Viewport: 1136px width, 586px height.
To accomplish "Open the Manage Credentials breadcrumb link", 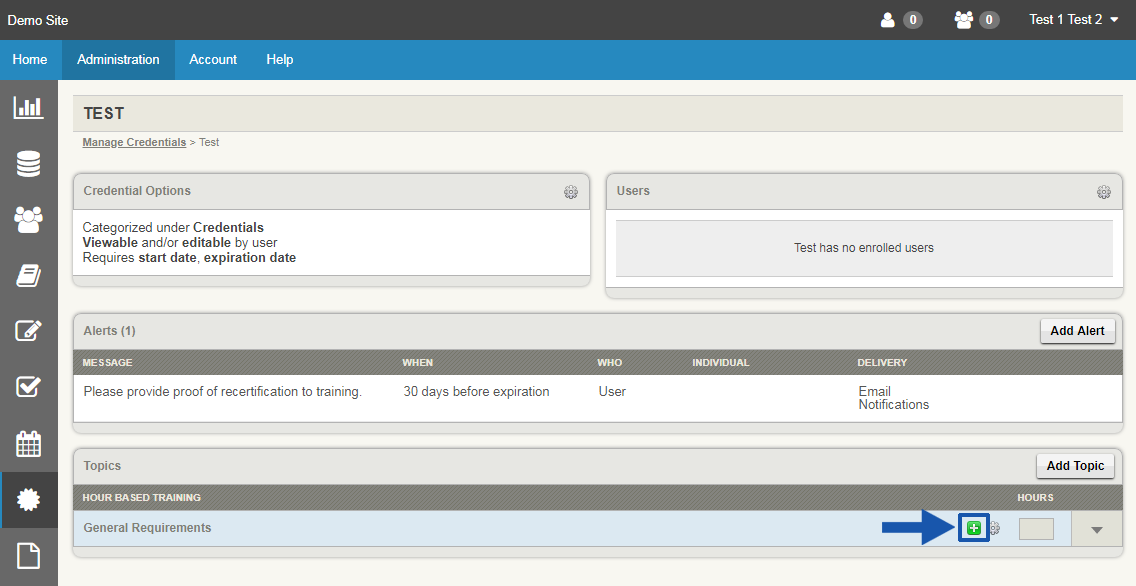I will 134,142.
